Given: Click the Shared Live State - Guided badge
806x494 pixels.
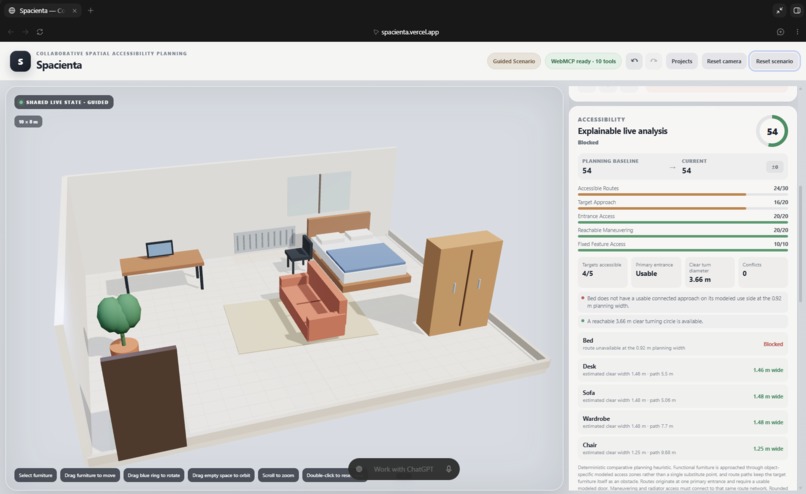Looking at the screenshot, I should pyautogui.click(x=64, y=102).
